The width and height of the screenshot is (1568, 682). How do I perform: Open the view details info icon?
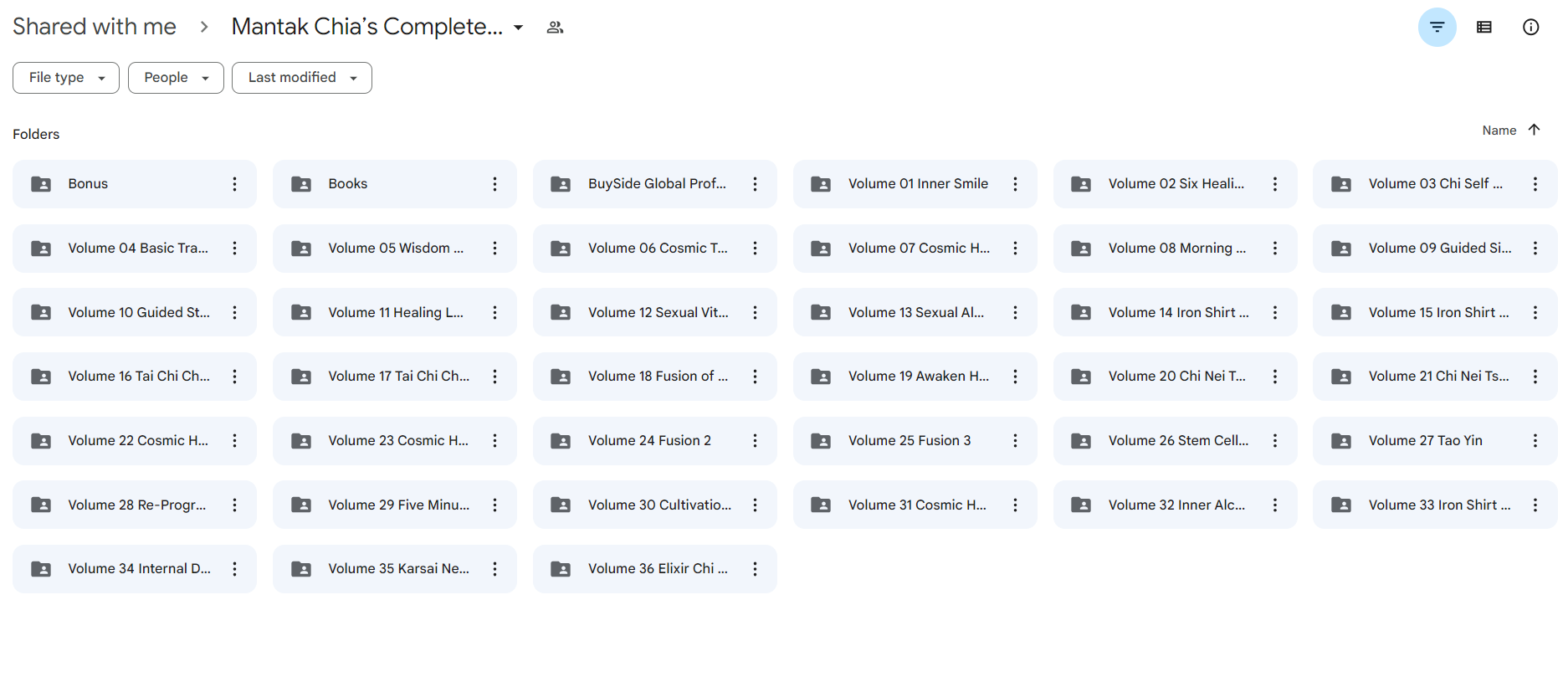click(x=1530, y=28)
